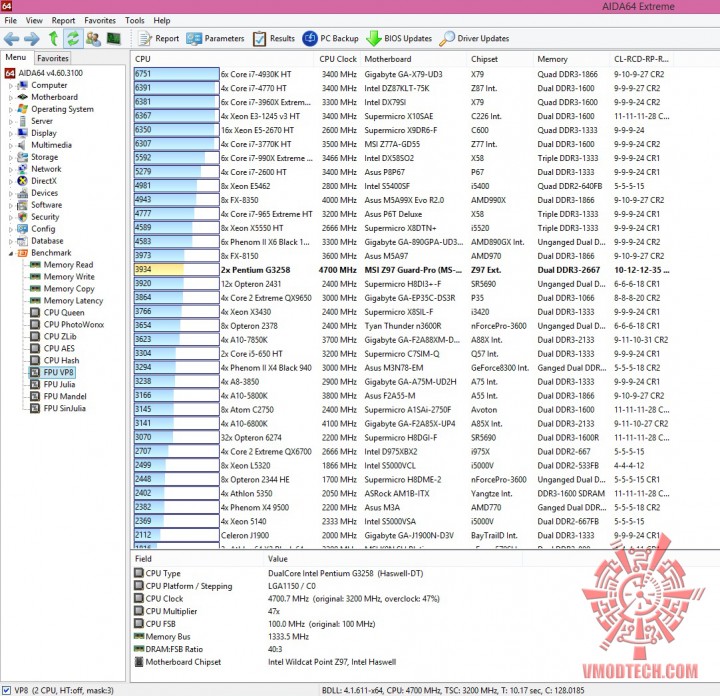Image resolution: width=720 pixels, height=696 pixels.
Task: Expand the Network tree node
Action: click(x=11, y=169)
